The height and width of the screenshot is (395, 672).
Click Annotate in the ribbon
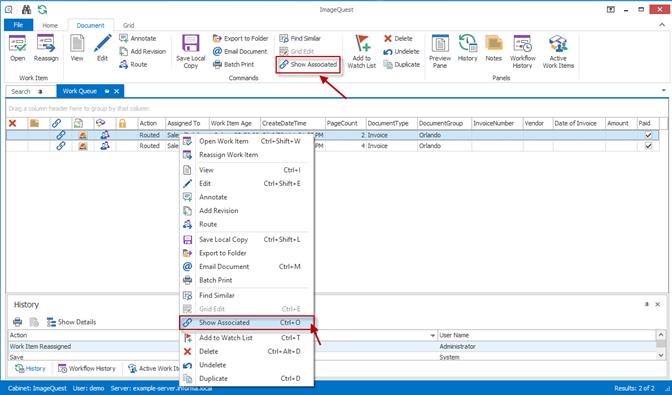(x=138, y=38)
